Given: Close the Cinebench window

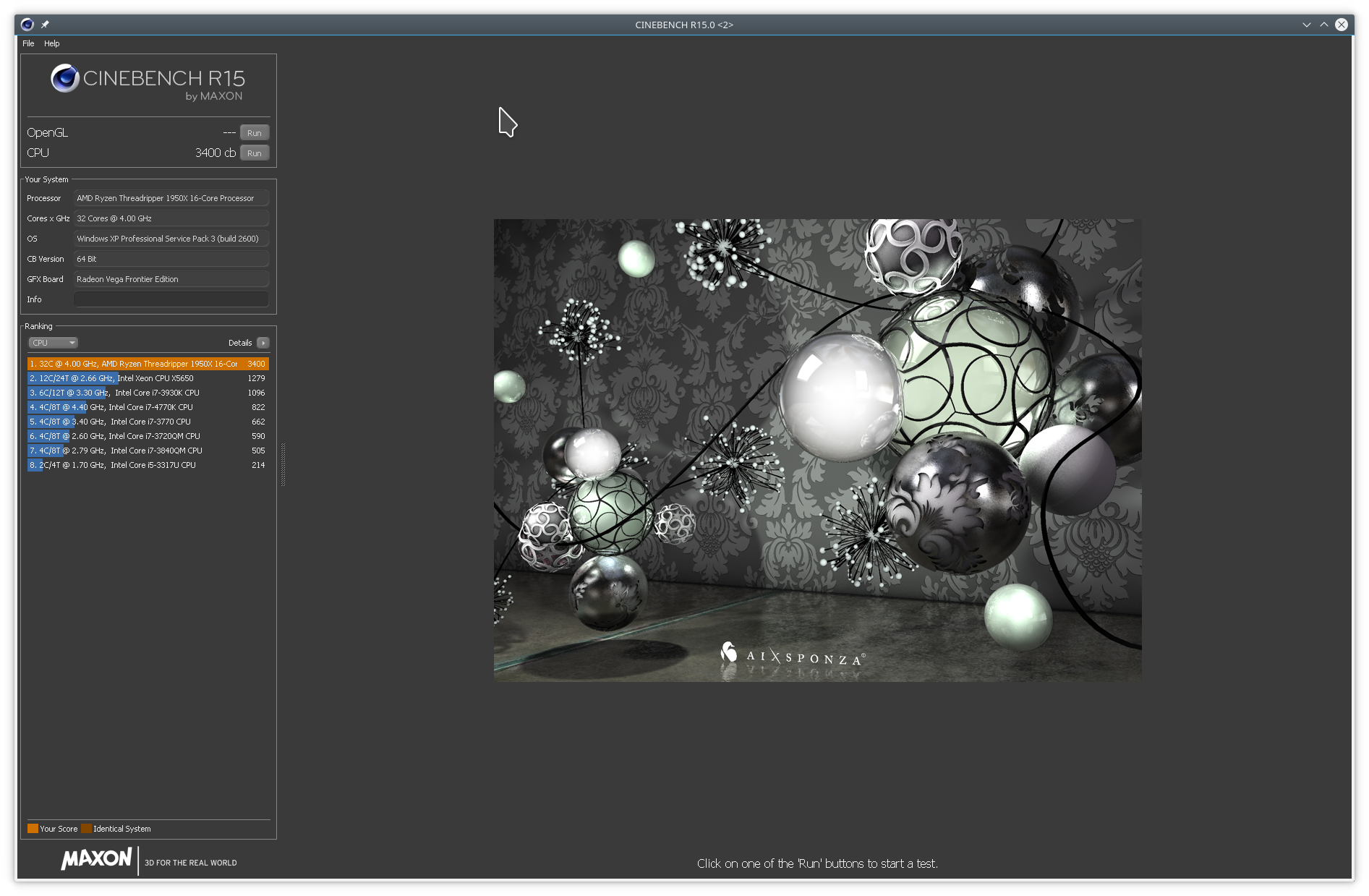Looking at the screenshot, I should (x=1342, y=25).
